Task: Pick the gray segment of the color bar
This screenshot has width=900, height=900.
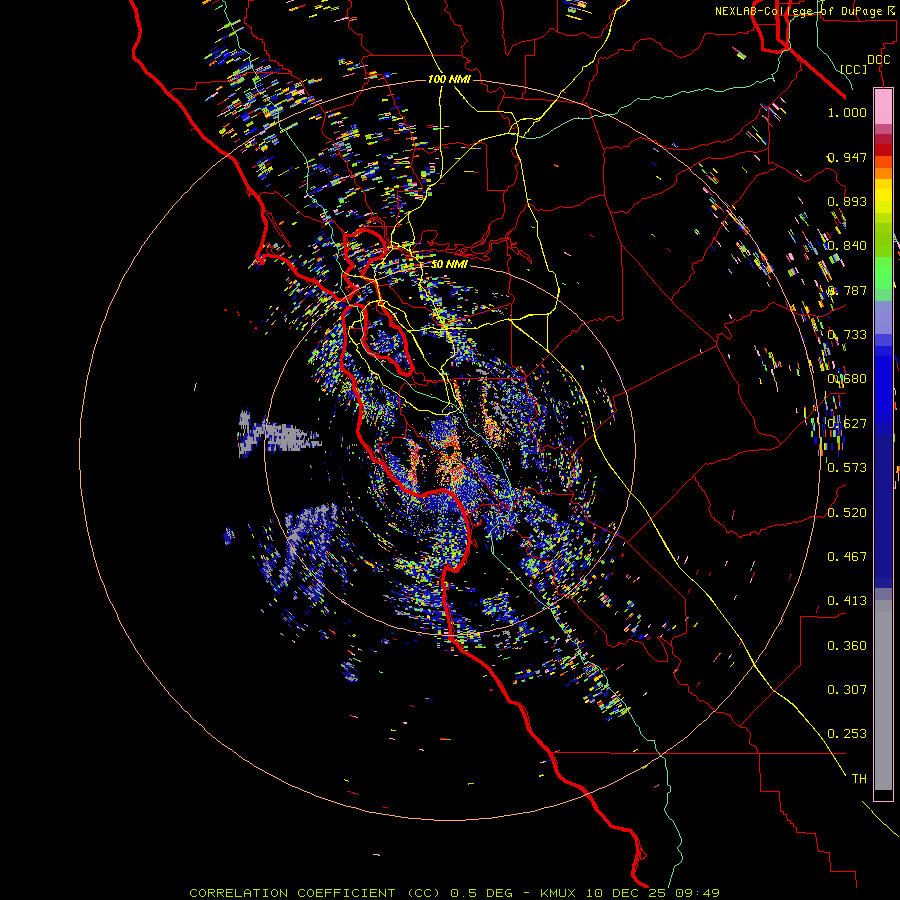Action: click(x=883, y=695)
